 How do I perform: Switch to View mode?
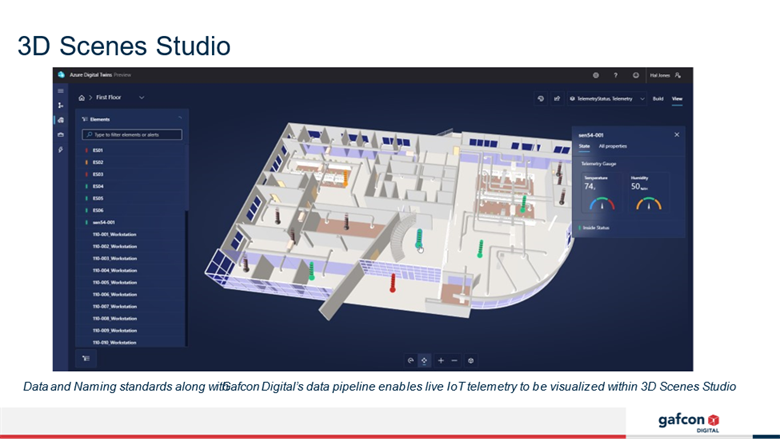677,98
